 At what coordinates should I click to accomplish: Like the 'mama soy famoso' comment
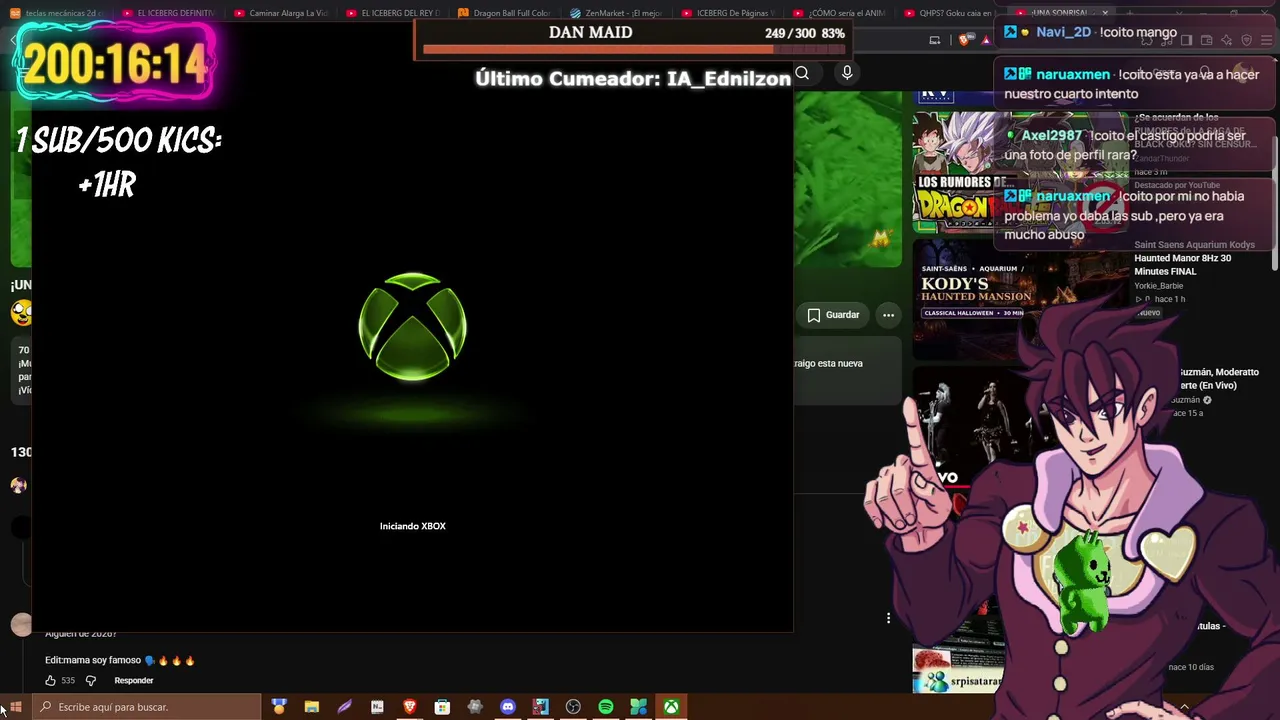51,681
